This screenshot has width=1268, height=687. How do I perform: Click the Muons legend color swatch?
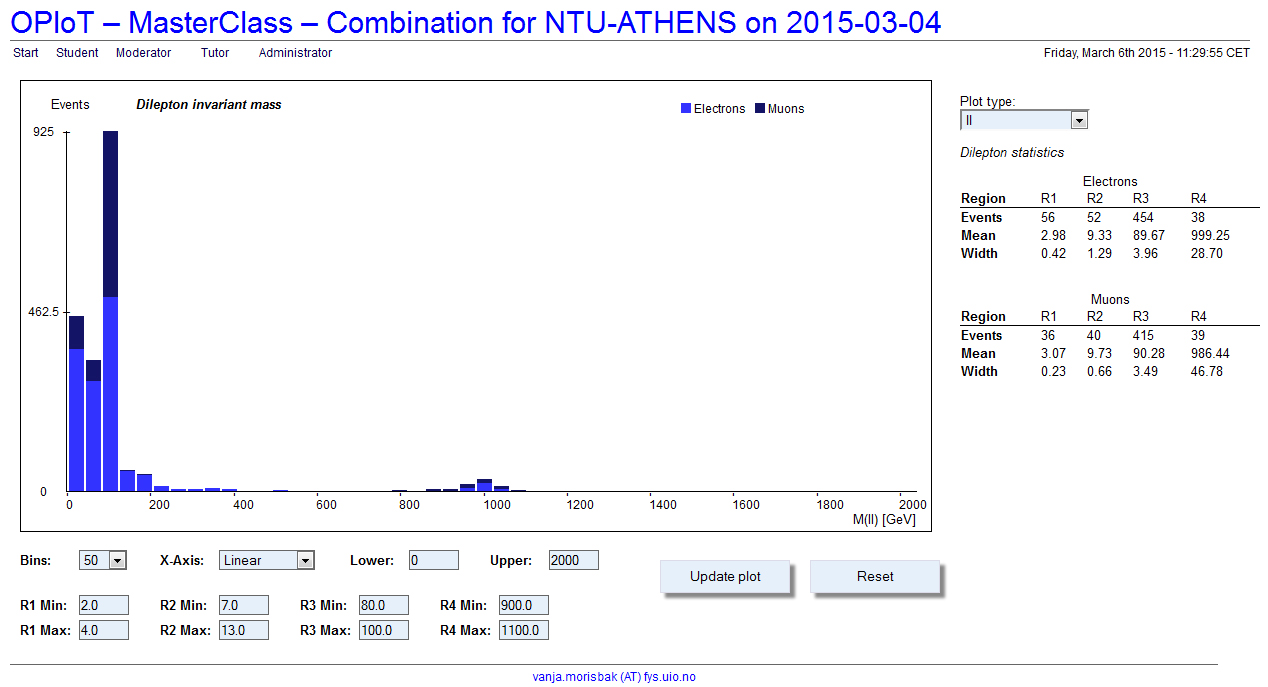click(x=760, y=108)
